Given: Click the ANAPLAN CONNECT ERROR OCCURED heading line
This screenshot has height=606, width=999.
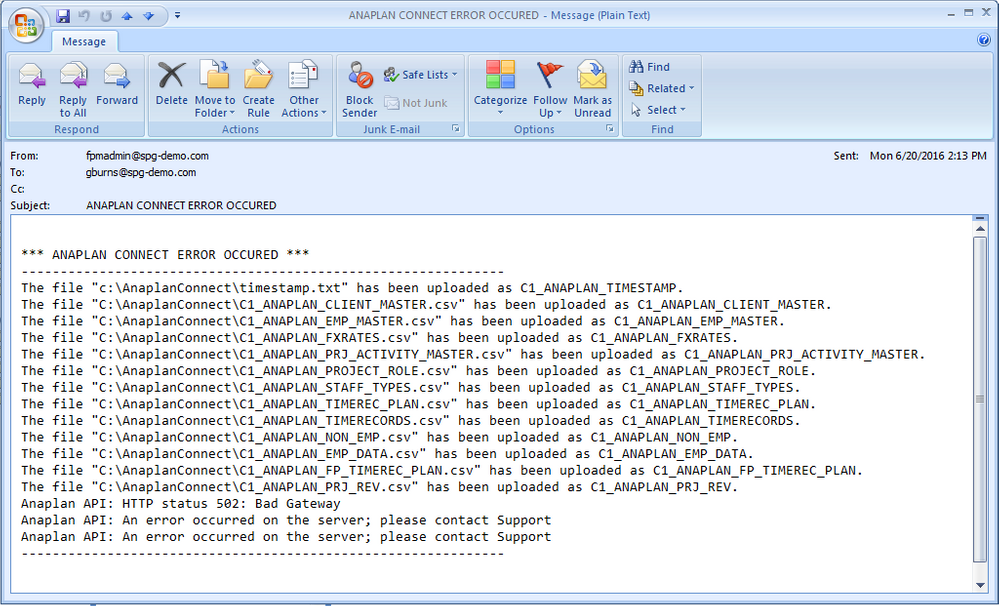Looking at the screenshot, I should pos(165,255).
